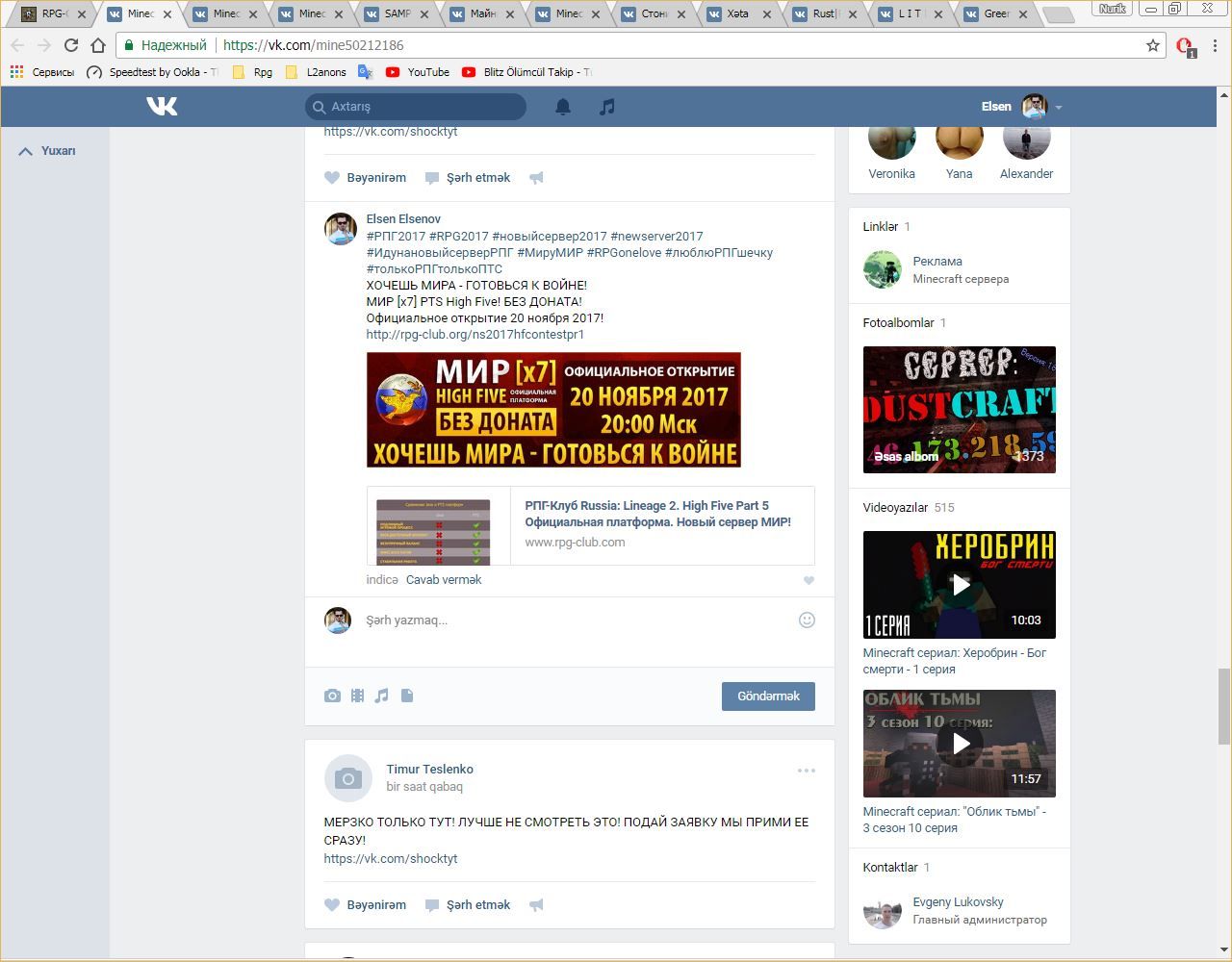Screen dimensions: 1232x962
Task: Click the share megaphone icon on top post
Action: (x=536, y=177)
